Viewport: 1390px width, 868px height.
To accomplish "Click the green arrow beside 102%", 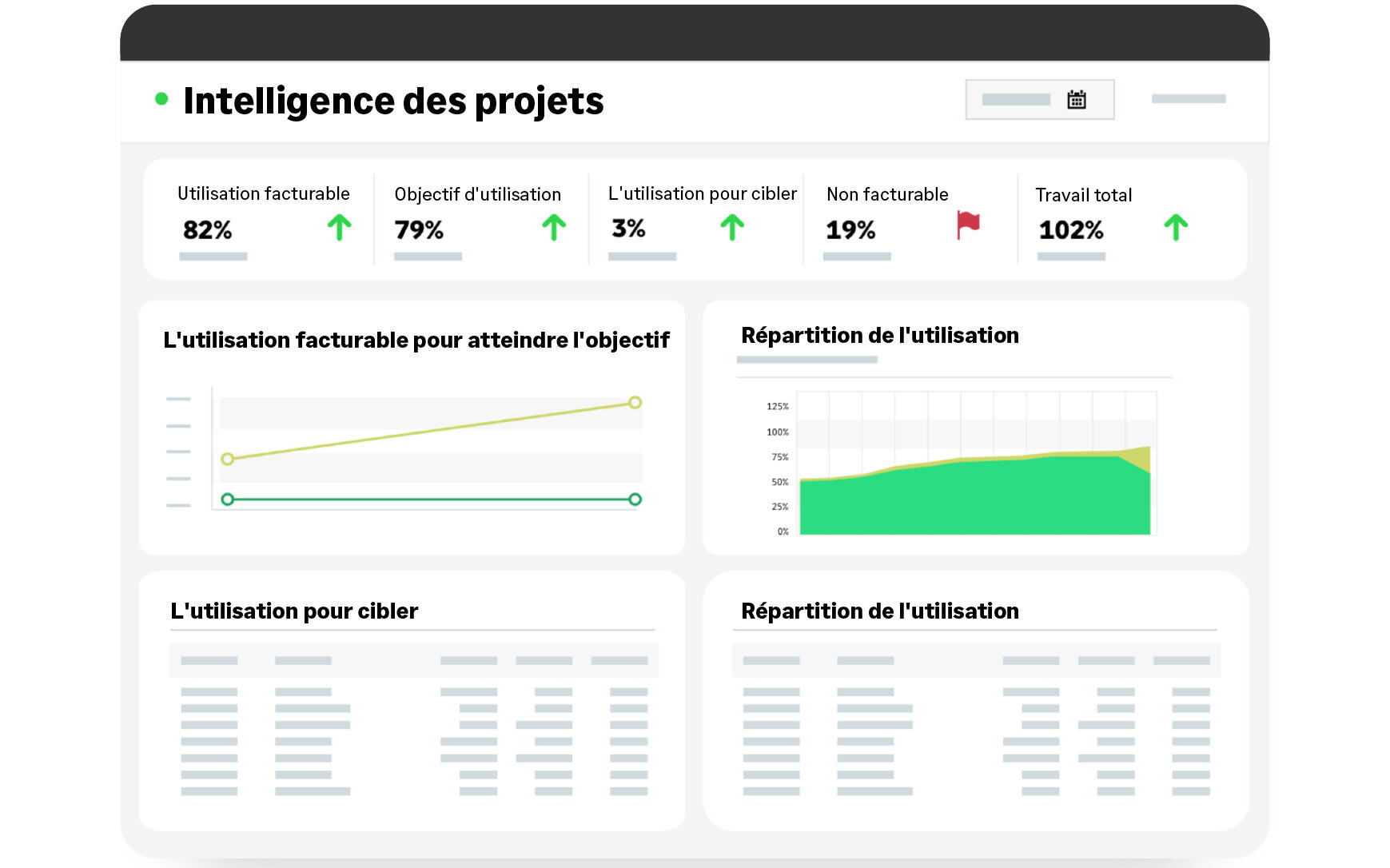I will click(x=1176, y=227).
